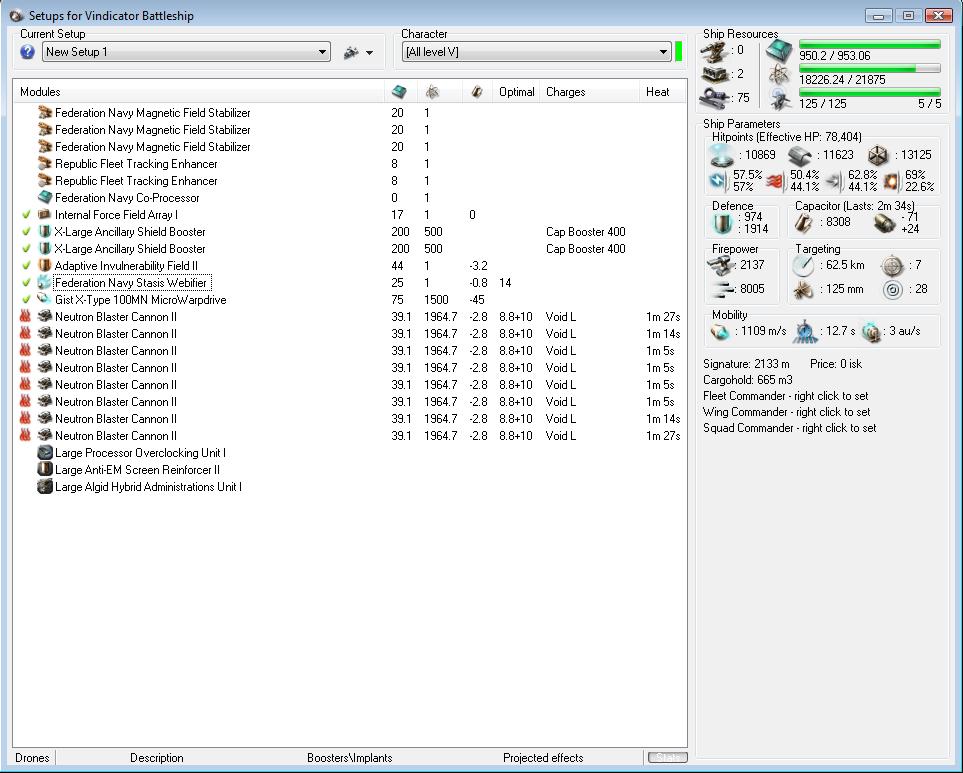Click the kinetic resistance icon near 62.8%
The width and height of the screenshot is (963, 773).
[x=834, y=181]
